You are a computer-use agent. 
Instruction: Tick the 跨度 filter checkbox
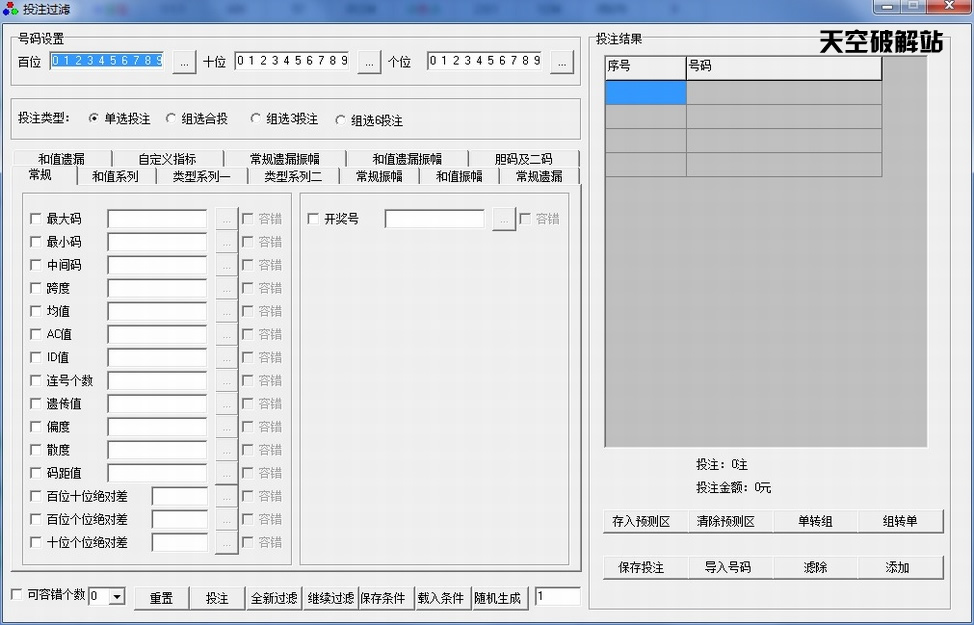pyautogui.click(x=36, y=288)
